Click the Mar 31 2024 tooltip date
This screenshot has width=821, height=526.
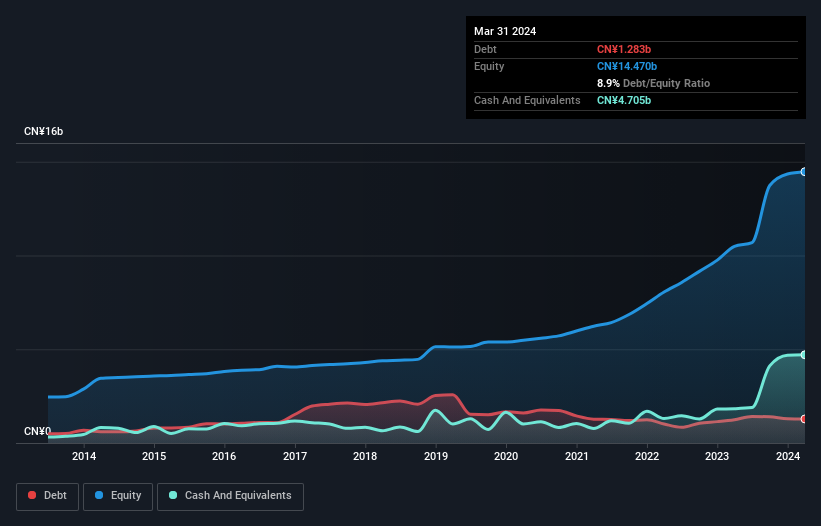pos(505,31)
